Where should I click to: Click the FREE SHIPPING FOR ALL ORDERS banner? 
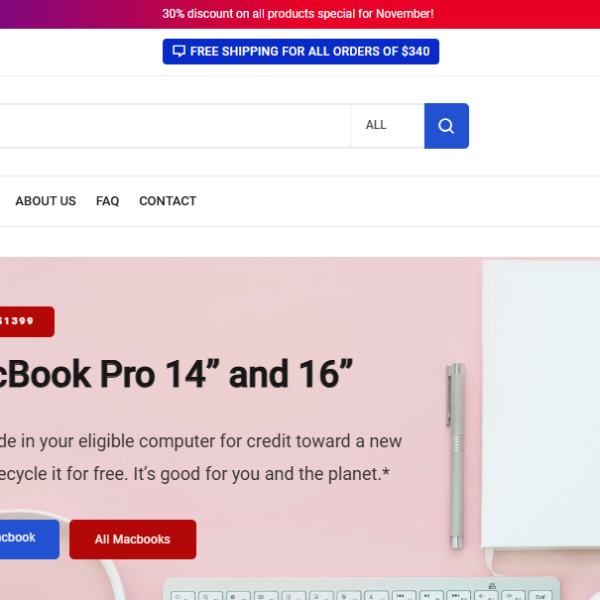[301, 51]
